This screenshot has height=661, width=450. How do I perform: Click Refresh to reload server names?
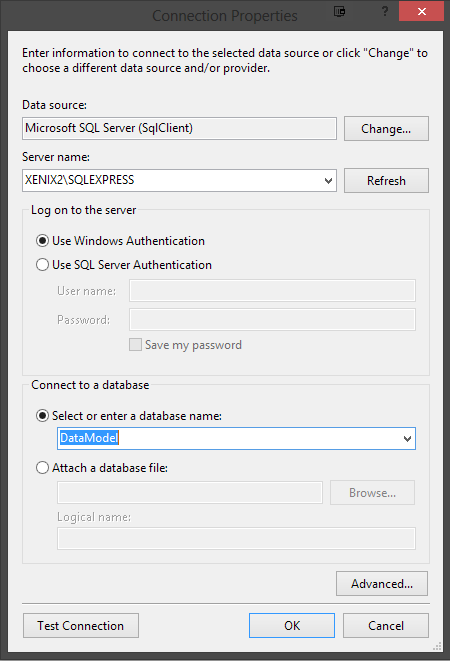point(386,181)
